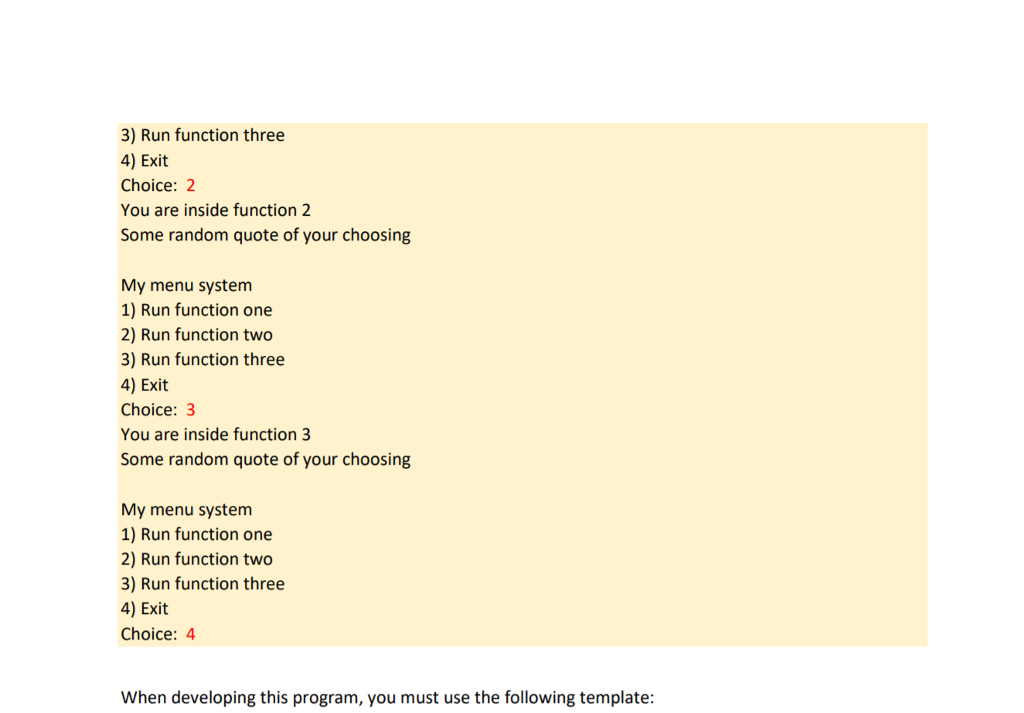Click "3) Run function three" in menu ending Choice 4
Screen dimensions: 1024x713
(x=202, y=584)
